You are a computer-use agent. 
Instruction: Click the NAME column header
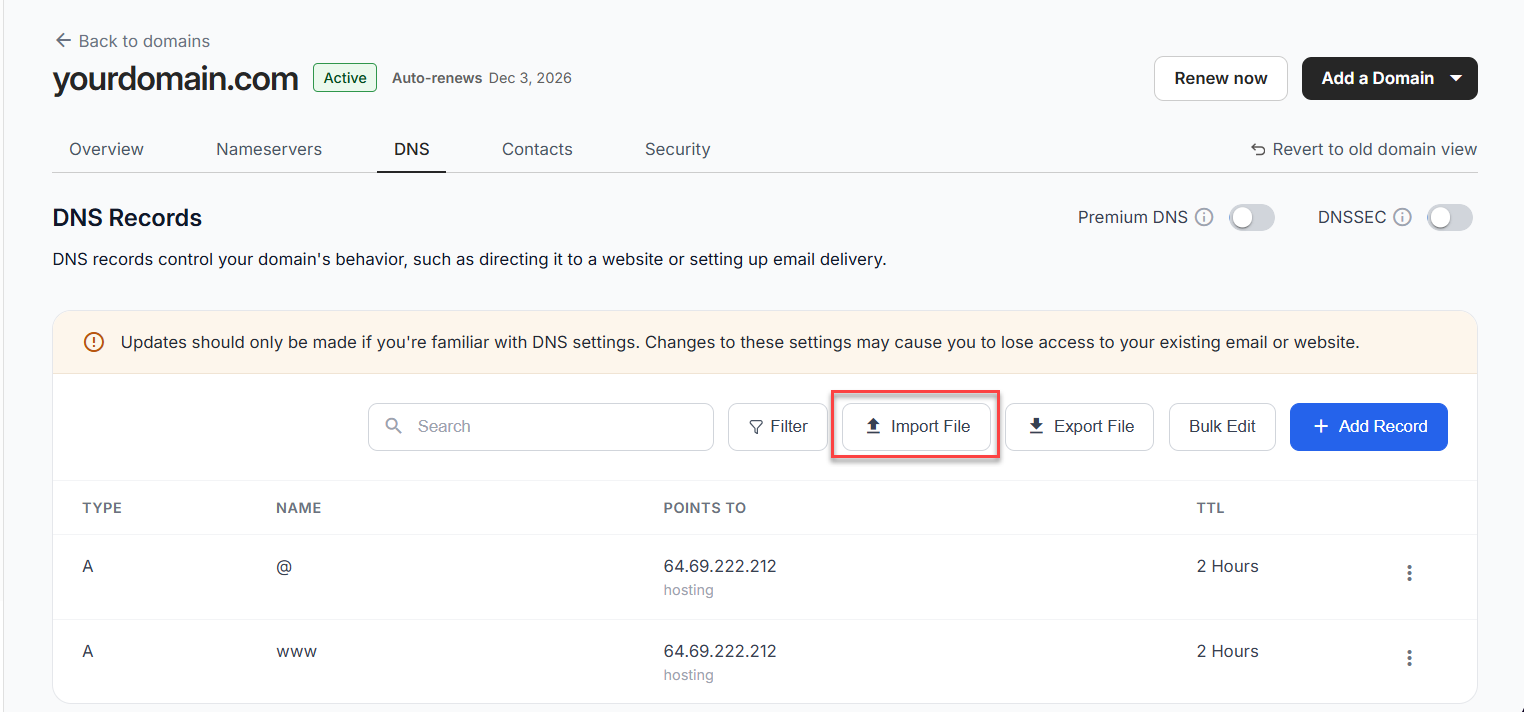(x=298, y=508)
